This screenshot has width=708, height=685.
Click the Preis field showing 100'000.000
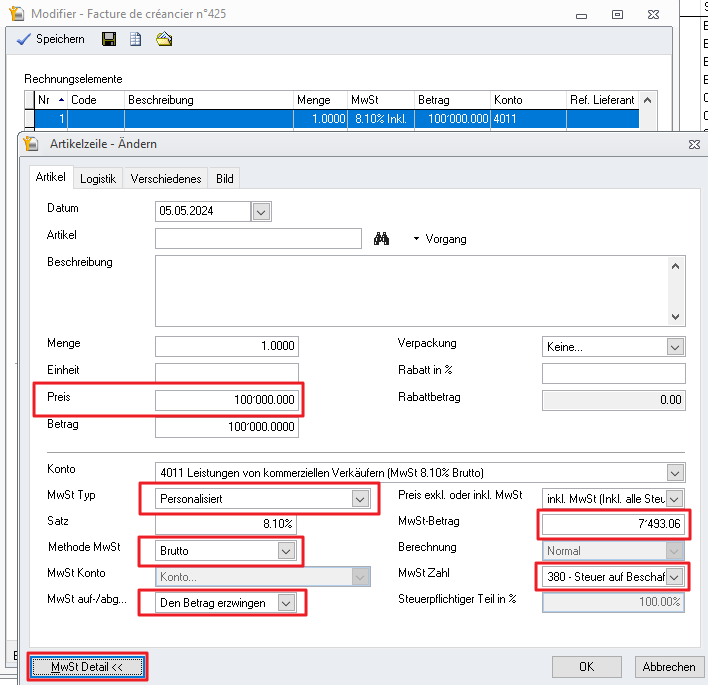(x=227, y=400)
